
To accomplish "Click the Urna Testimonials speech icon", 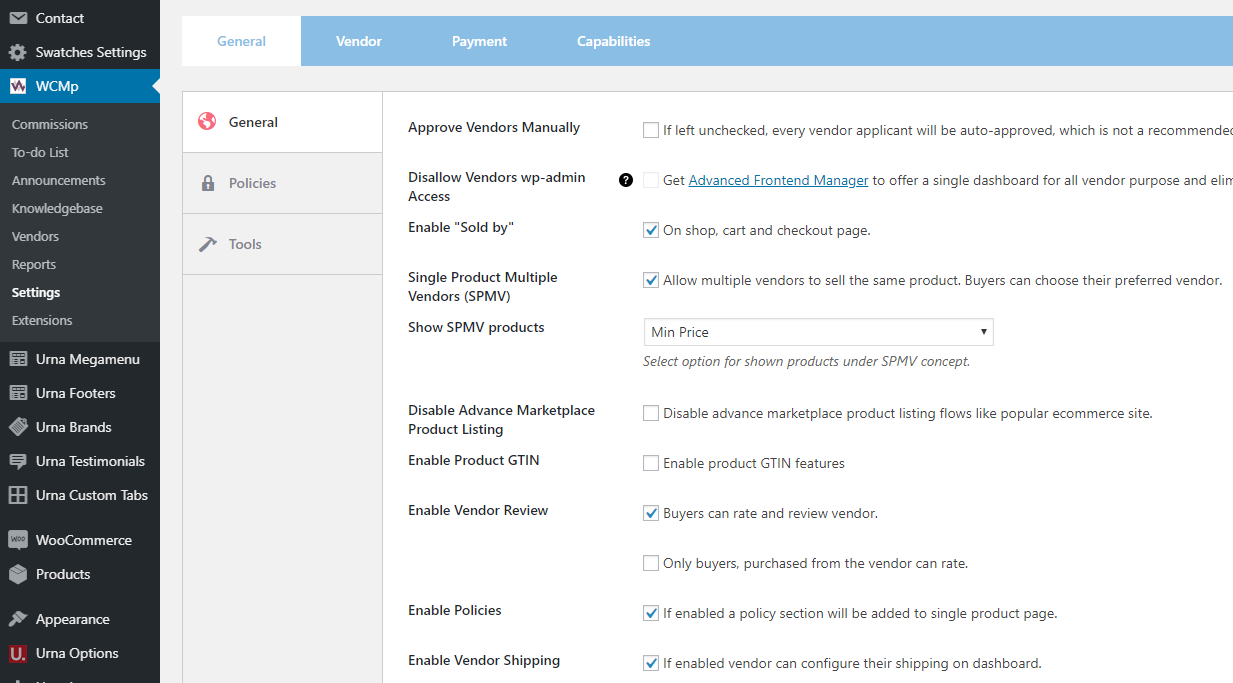I will pyautogui.click(x=18, y=461).
